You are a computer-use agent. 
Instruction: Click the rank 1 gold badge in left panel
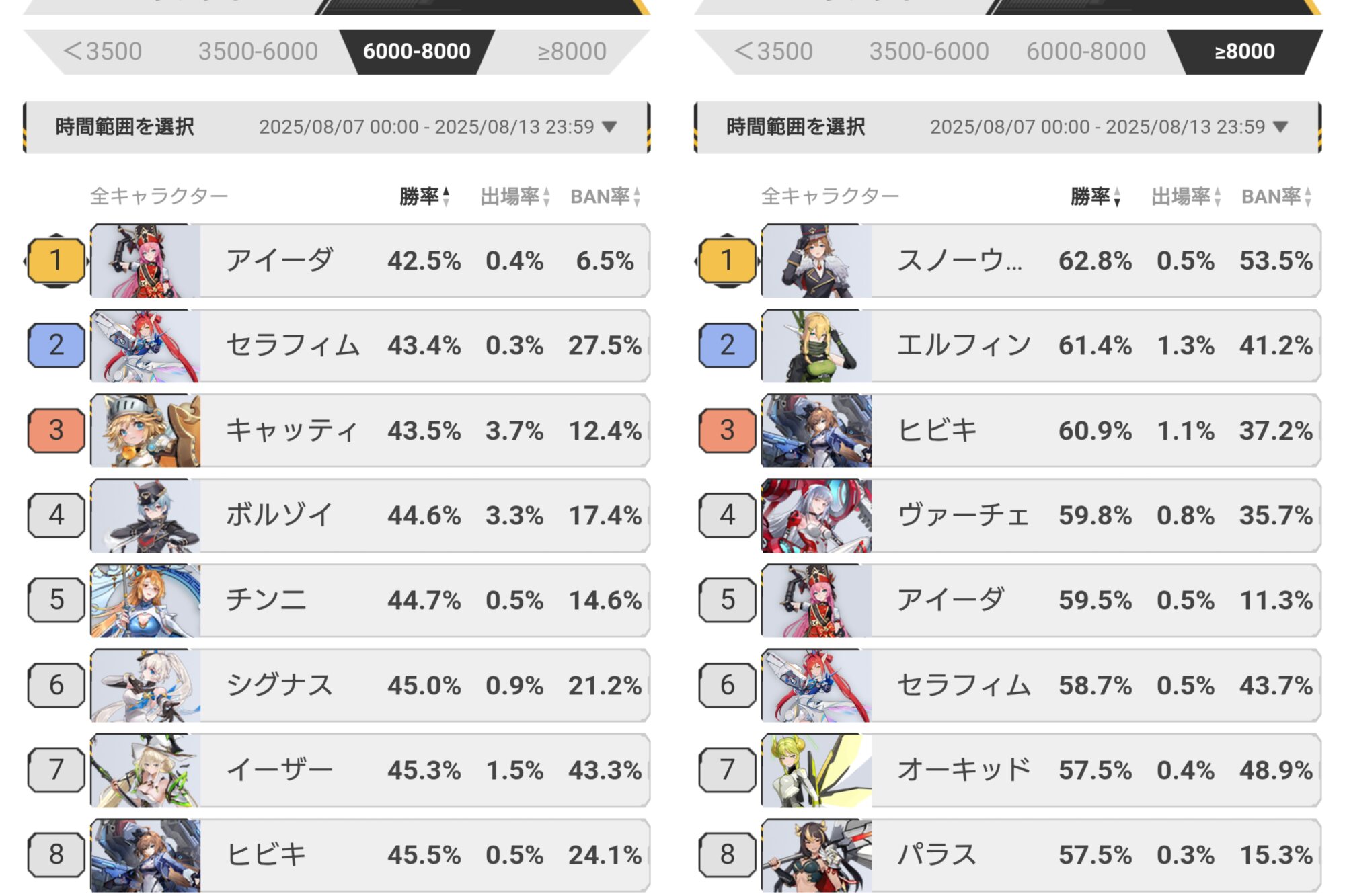pyautogui.click(x=56, y=261)
